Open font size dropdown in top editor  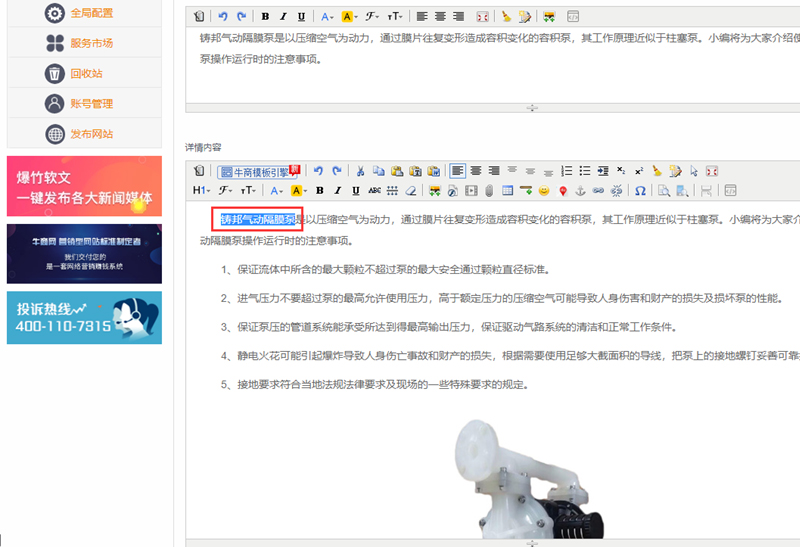[395, 16]
